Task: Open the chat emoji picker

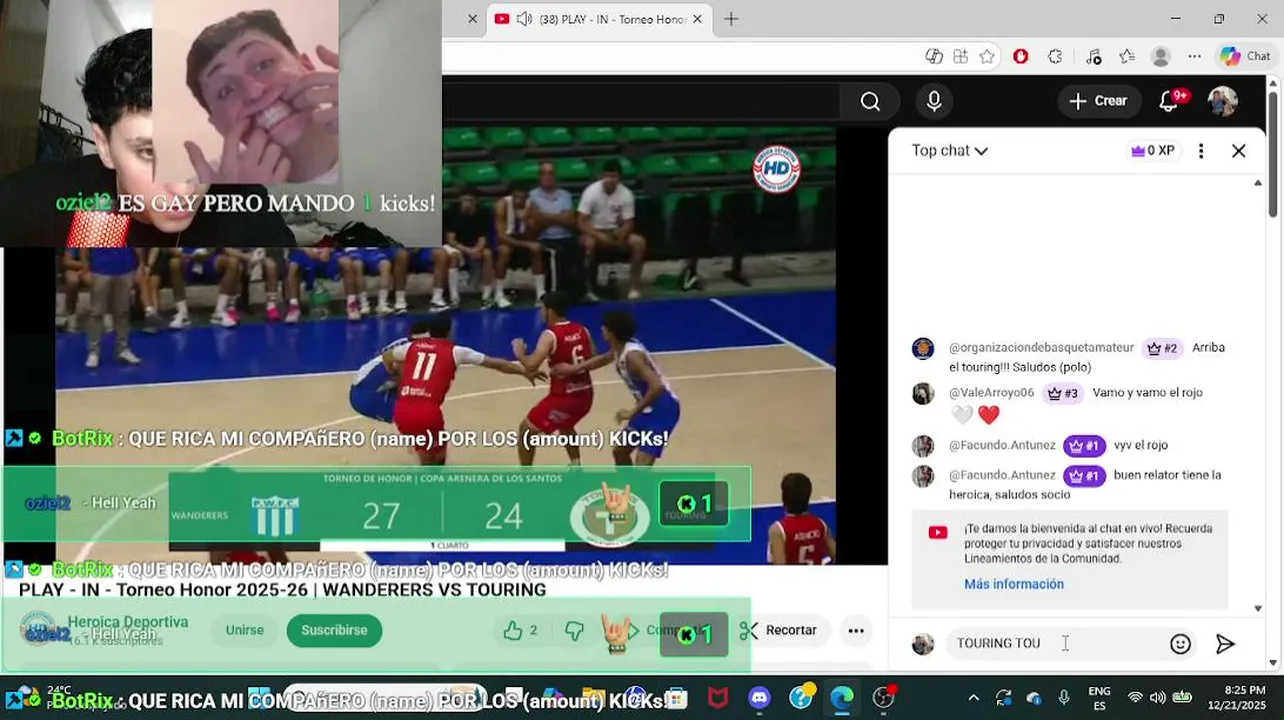Action: click(x=1180, y=644)
